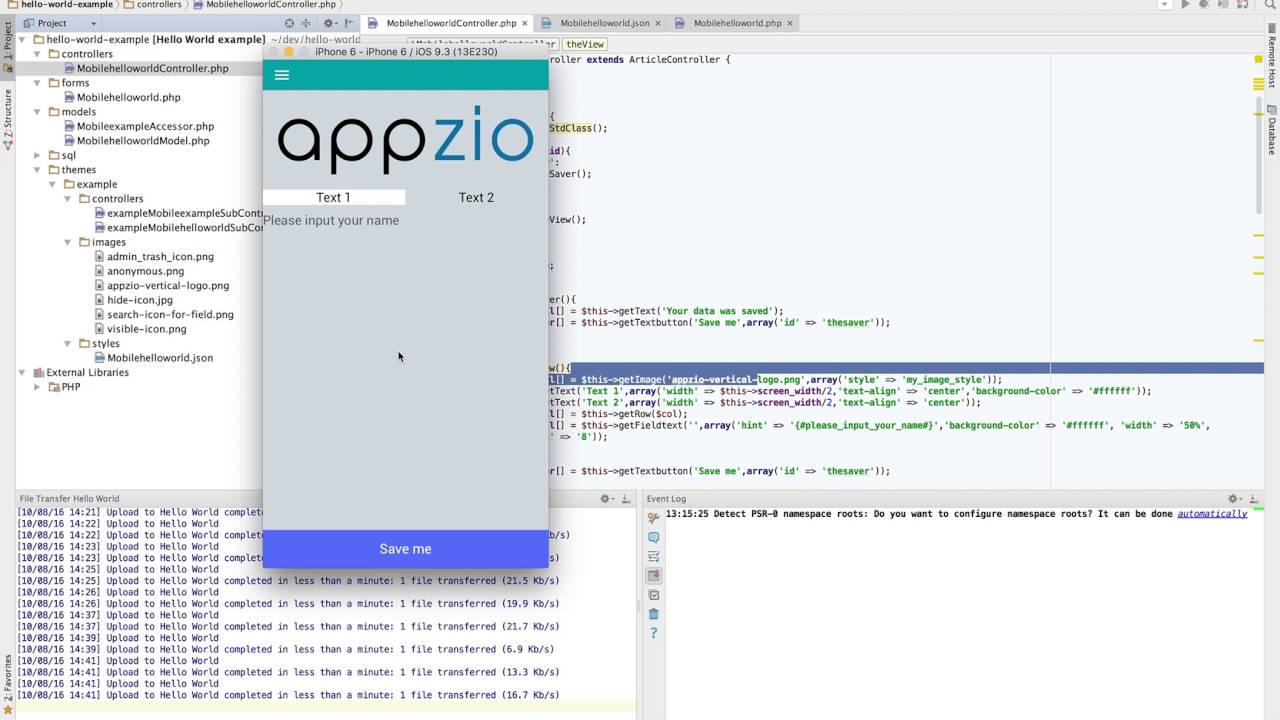Click the Event Log balloon notifications icon
This screenshot has height=720, width=1280.
point(653,537)
